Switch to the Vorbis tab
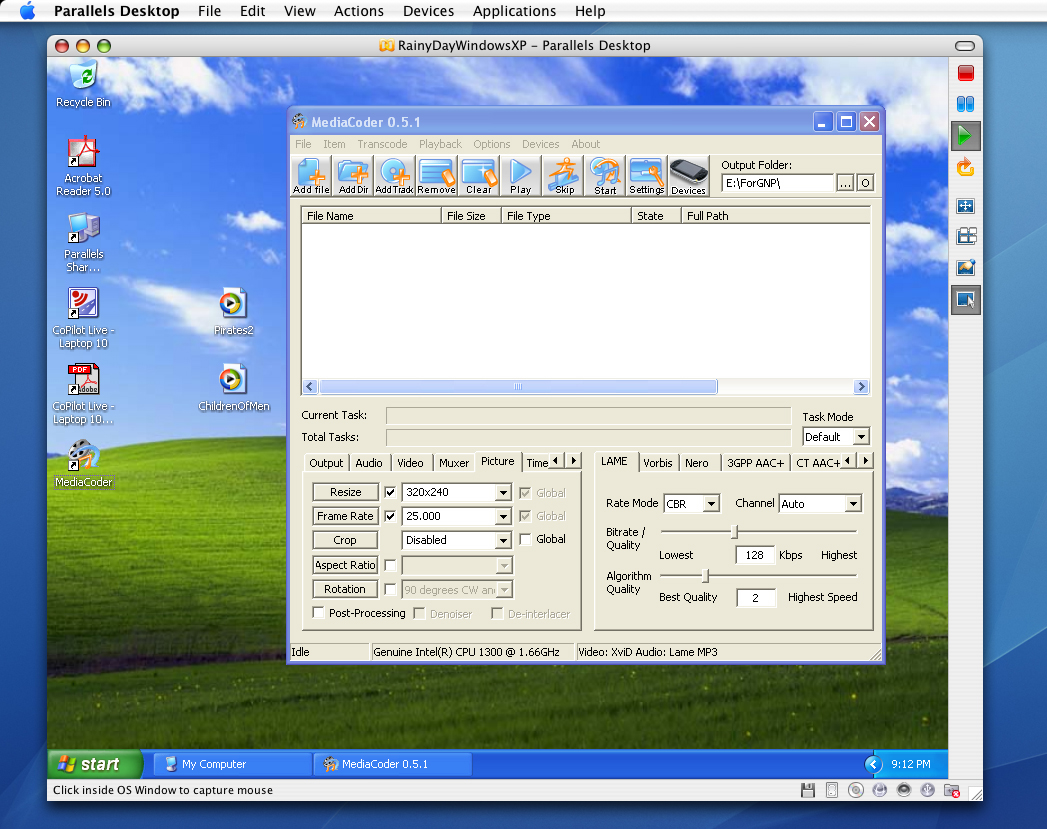 pos(658,463)
